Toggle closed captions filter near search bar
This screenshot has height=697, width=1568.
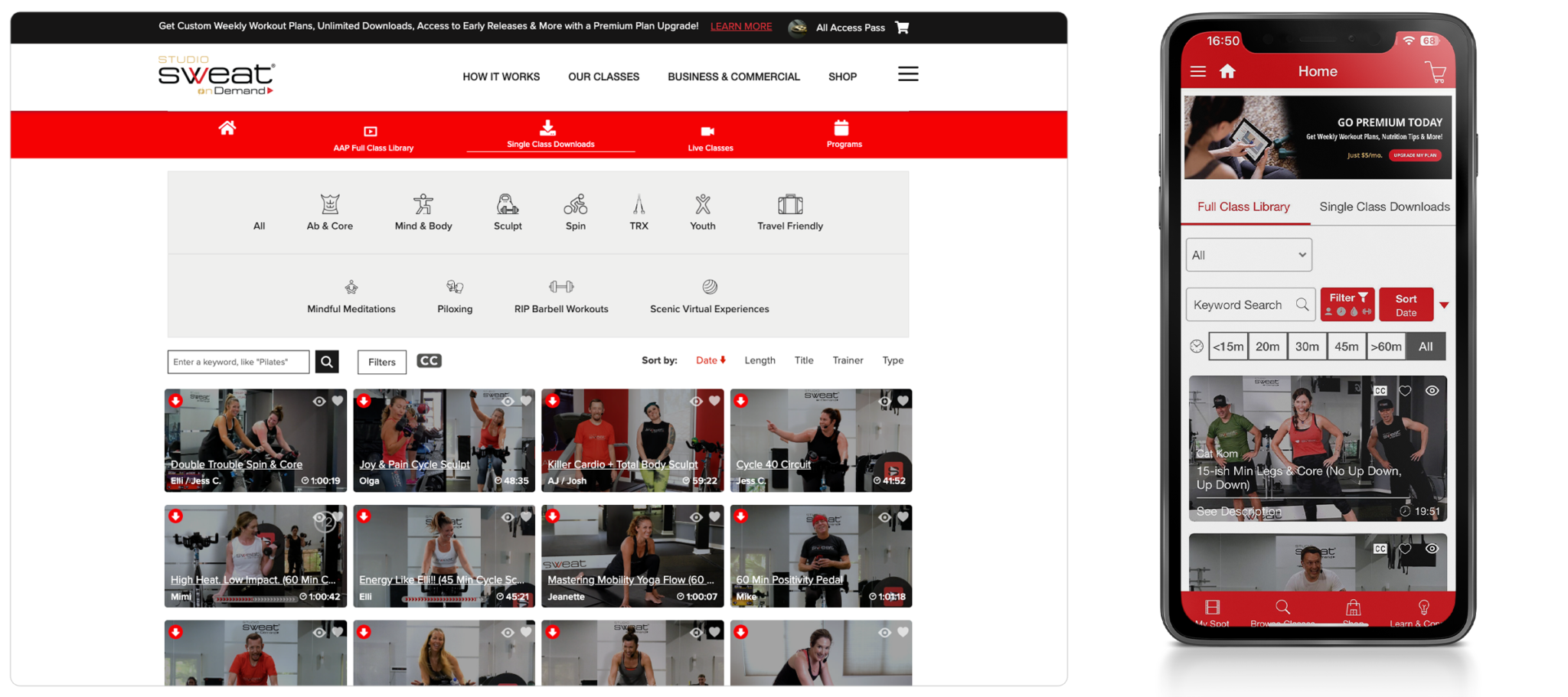[429, 360]
